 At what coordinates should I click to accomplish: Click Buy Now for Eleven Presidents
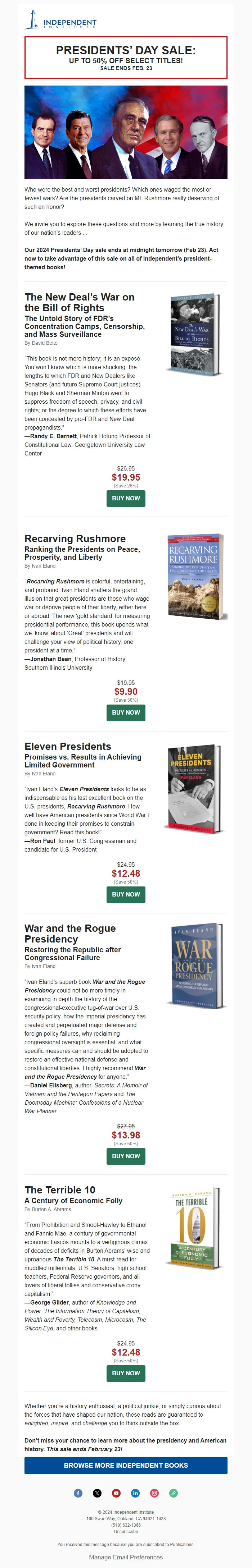coord(126,895)
